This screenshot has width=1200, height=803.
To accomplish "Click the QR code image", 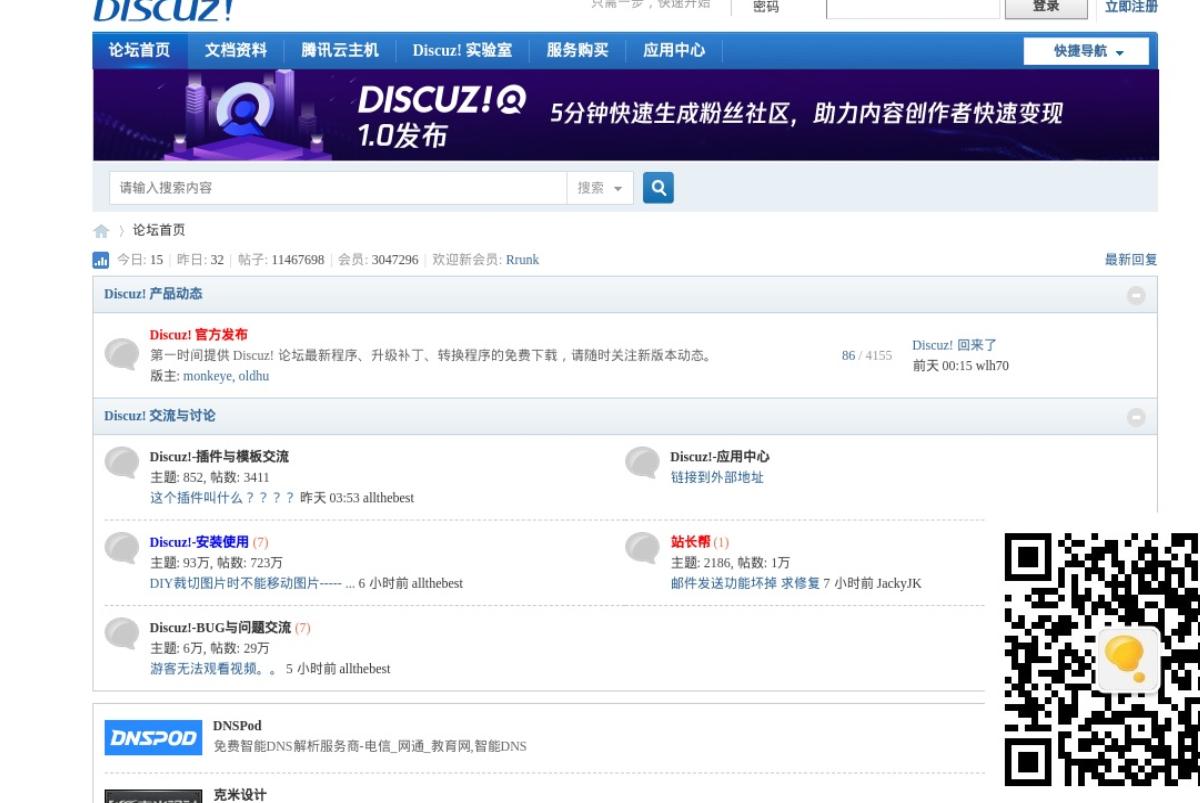I will pyautogui.click(x=1101, y=659).
